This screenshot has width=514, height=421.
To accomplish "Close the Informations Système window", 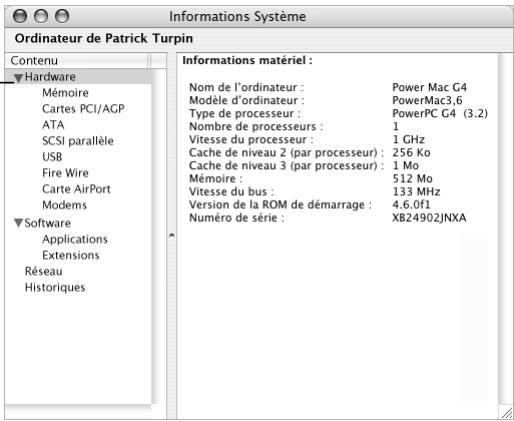I will [20, 16].
